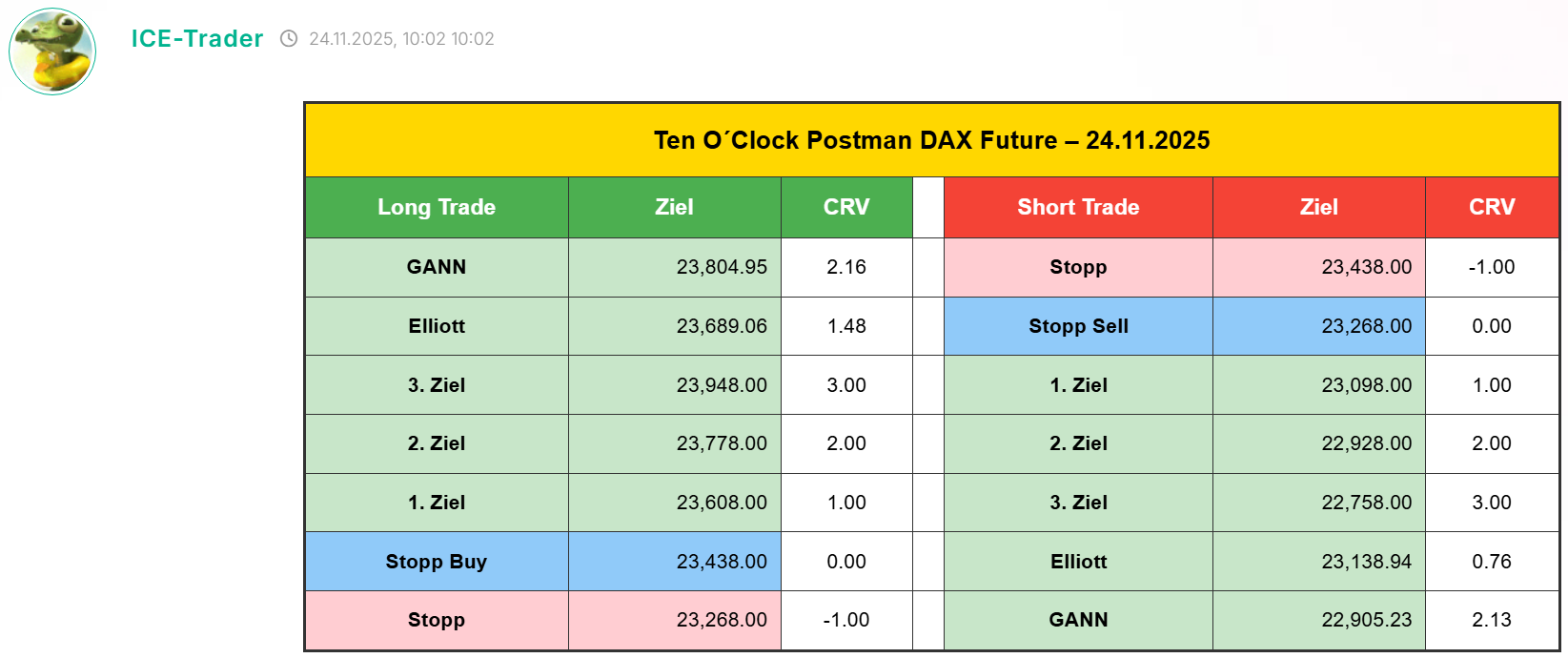Image resolution: width=1568 pixels, height=658 pixels.
Task: Click the long-side GANN row label
Action: [437, 267]
